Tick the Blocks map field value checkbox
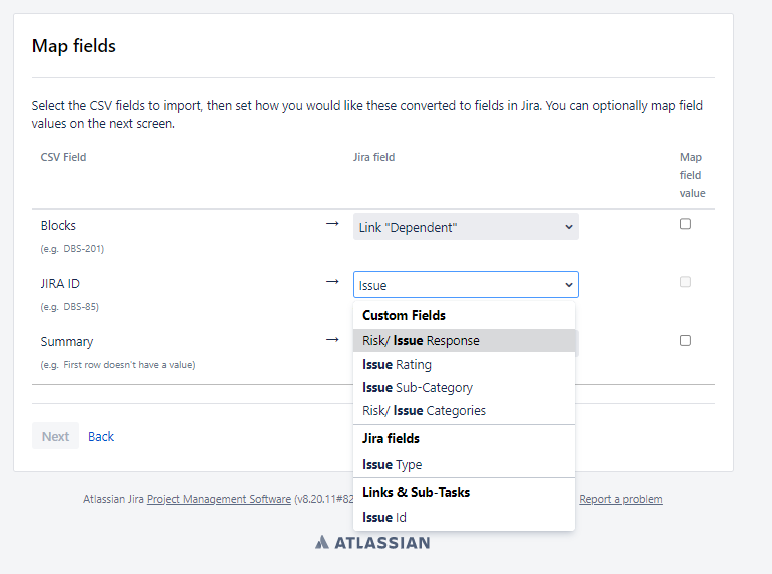Viewport: 772px width, 574px height. click(x=685, y=224)
